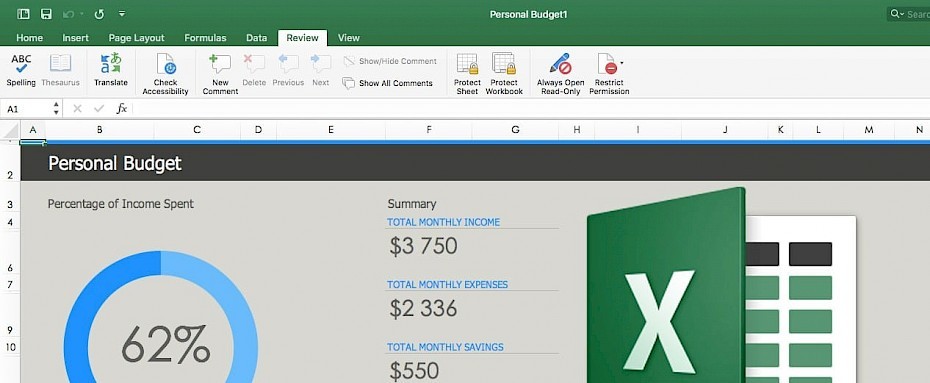Open the Insert tab
Image resolution: width=930 pixels, height=383 pixels.
pyautogui.click(x=75, y=38)
